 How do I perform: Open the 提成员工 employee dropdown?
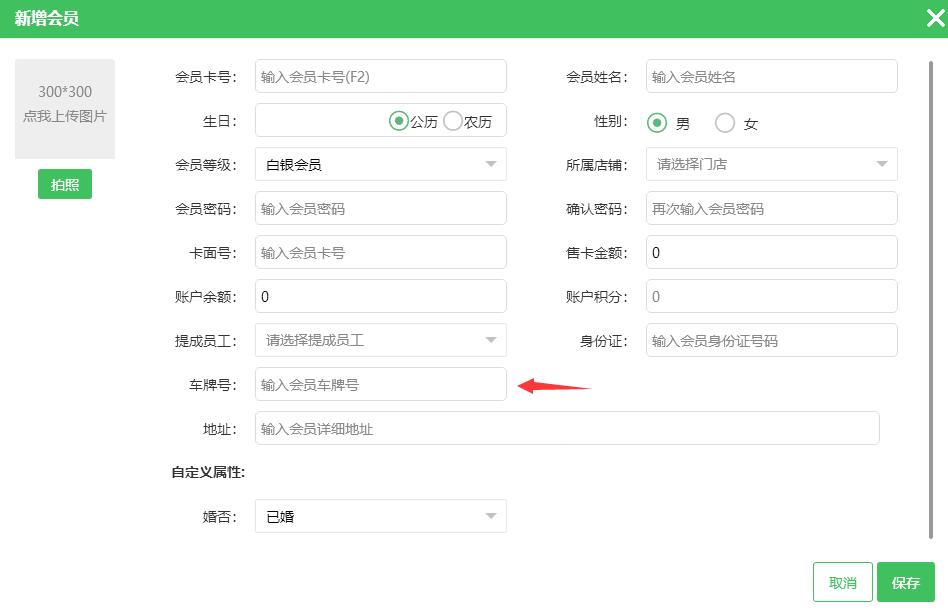[380, 340]
